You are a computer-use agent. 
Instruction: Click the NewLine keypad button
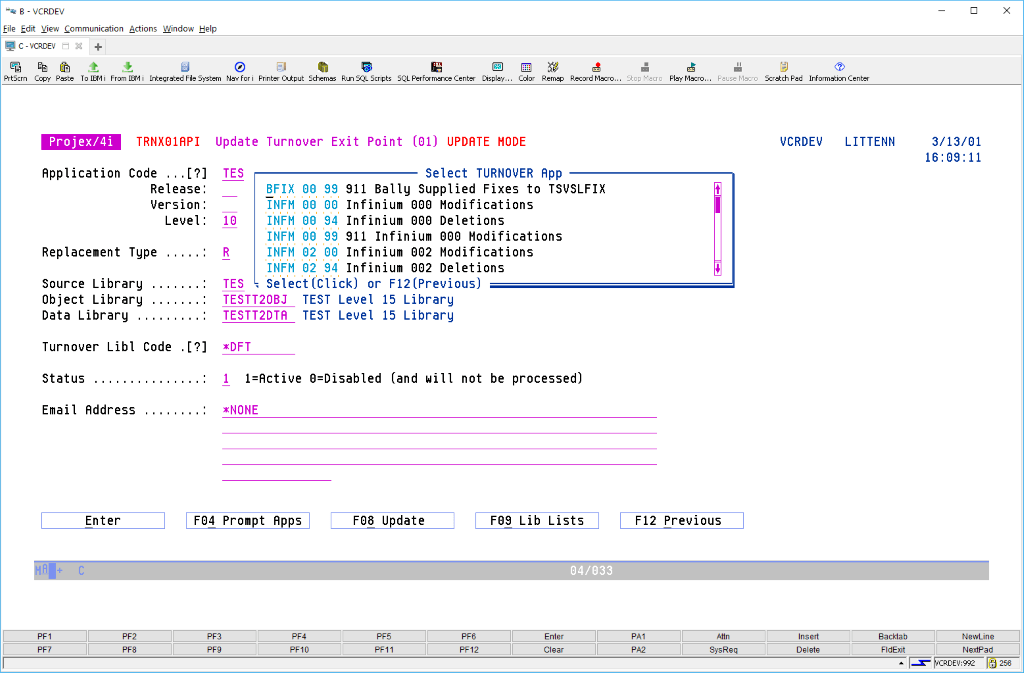click(x=978, y=636)
